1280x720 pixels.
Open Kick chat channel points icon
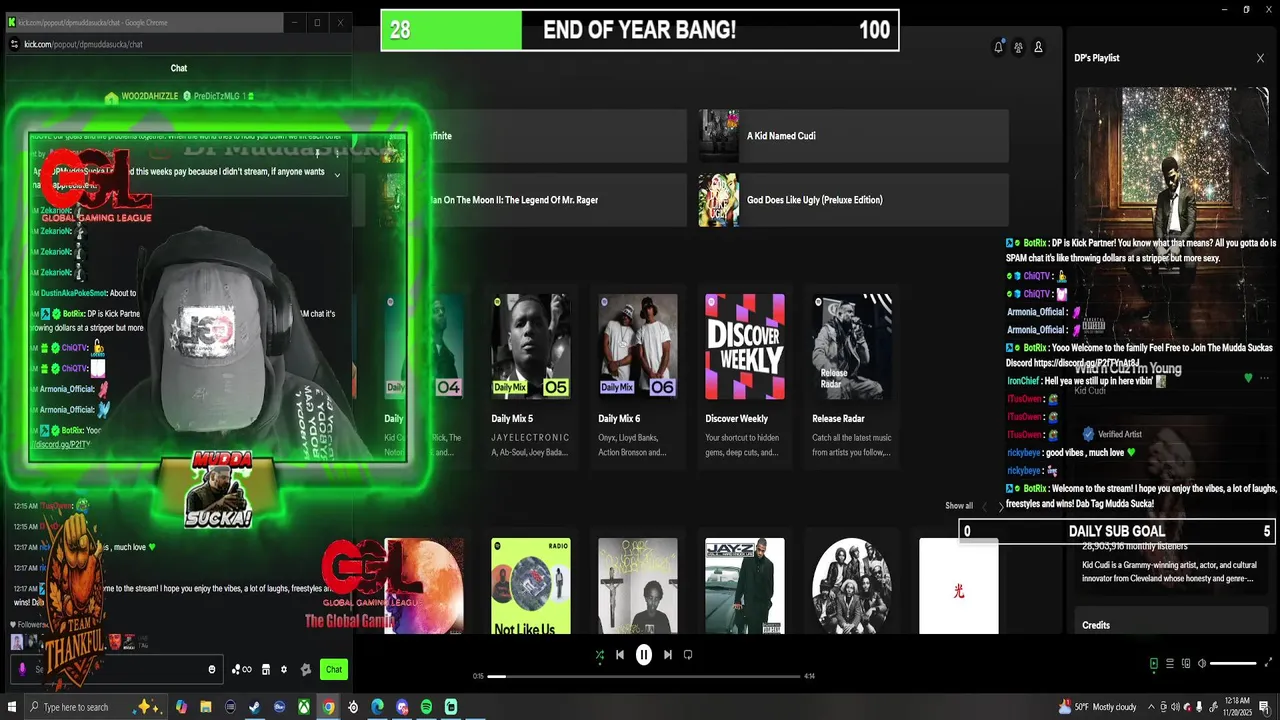click(241, 669)
